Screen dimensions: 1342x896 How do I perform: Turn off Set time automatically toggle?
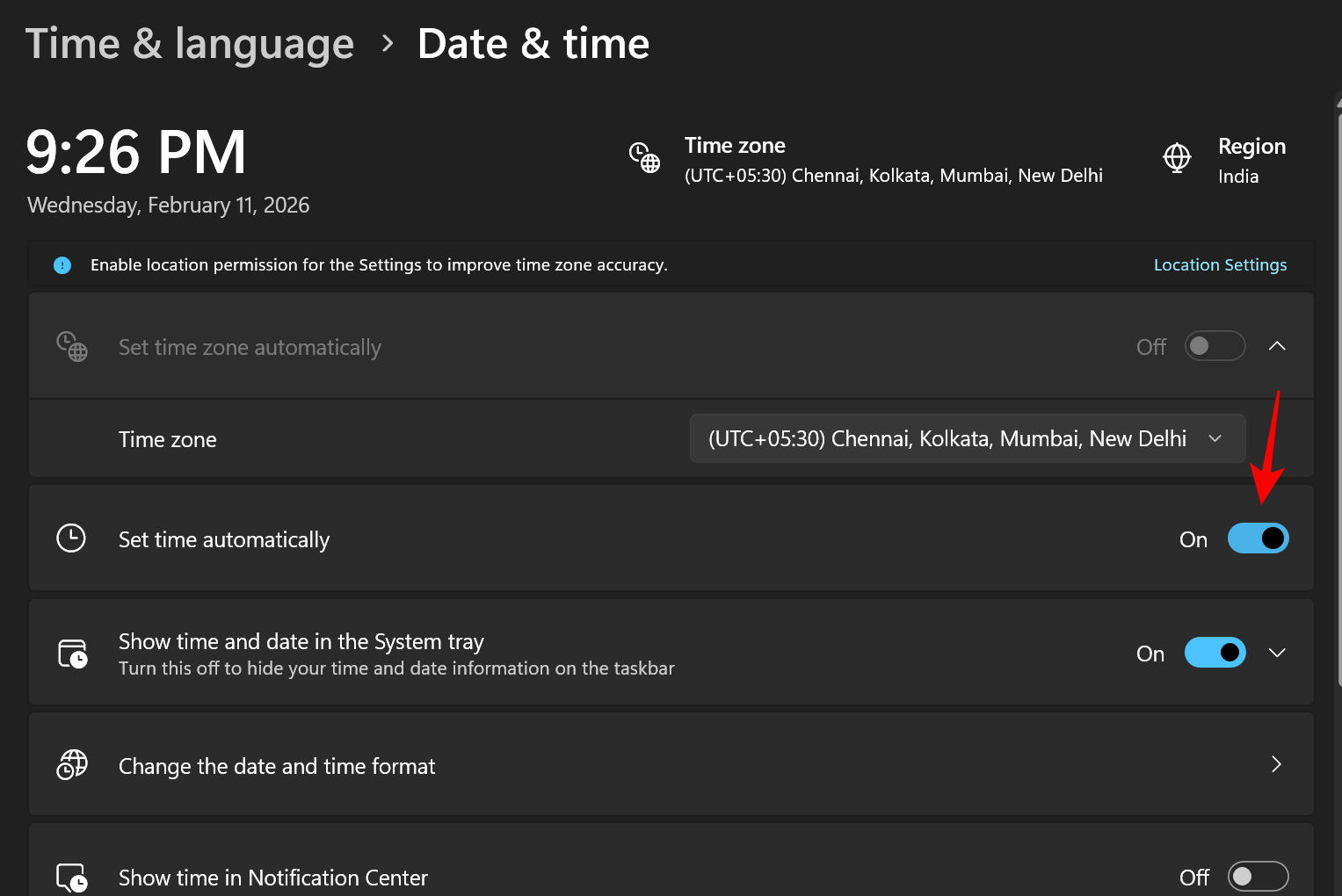click(x=1258, y=538)
